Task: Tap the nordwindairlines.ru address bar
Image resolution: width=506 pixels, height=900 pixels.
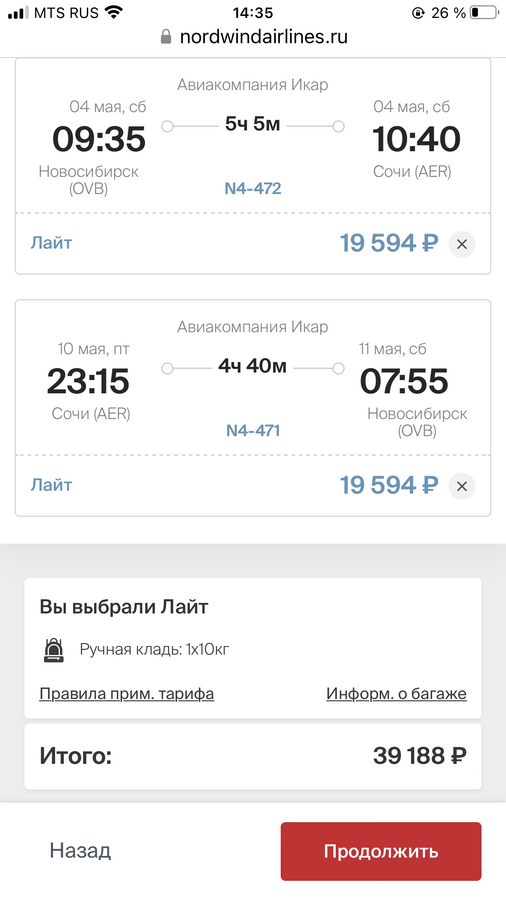Action: tap(253, 37)
